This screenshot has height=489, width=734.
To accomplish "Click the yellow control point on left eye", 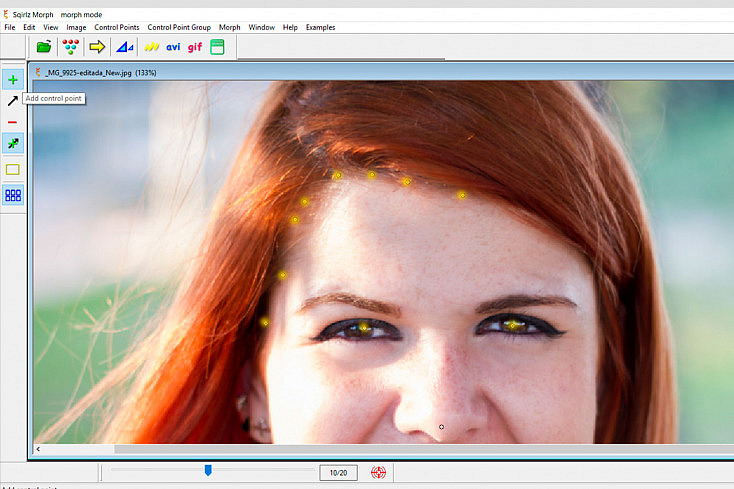I will 364,327.
